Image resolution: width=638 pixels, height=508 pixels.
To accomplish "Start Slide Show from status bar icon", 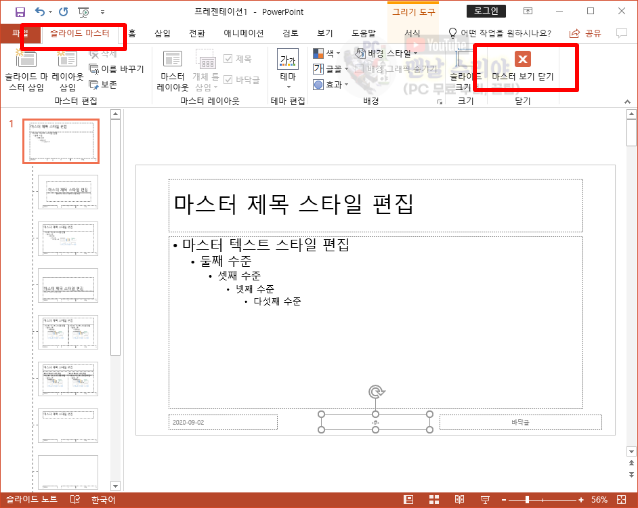I will 485,499.
